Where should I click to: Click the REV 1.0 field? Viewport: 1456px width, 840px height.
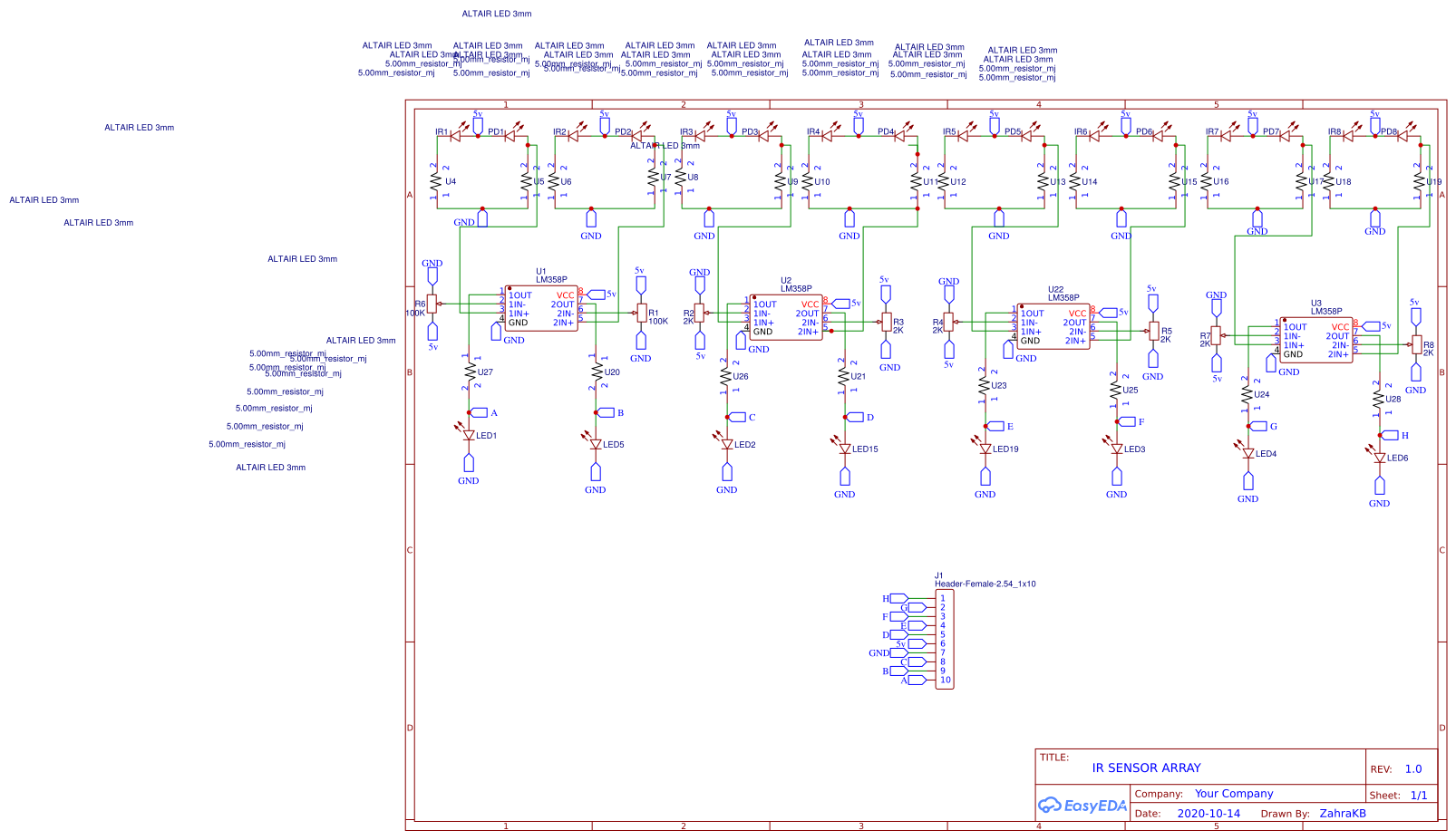[x=1412, y=768]
